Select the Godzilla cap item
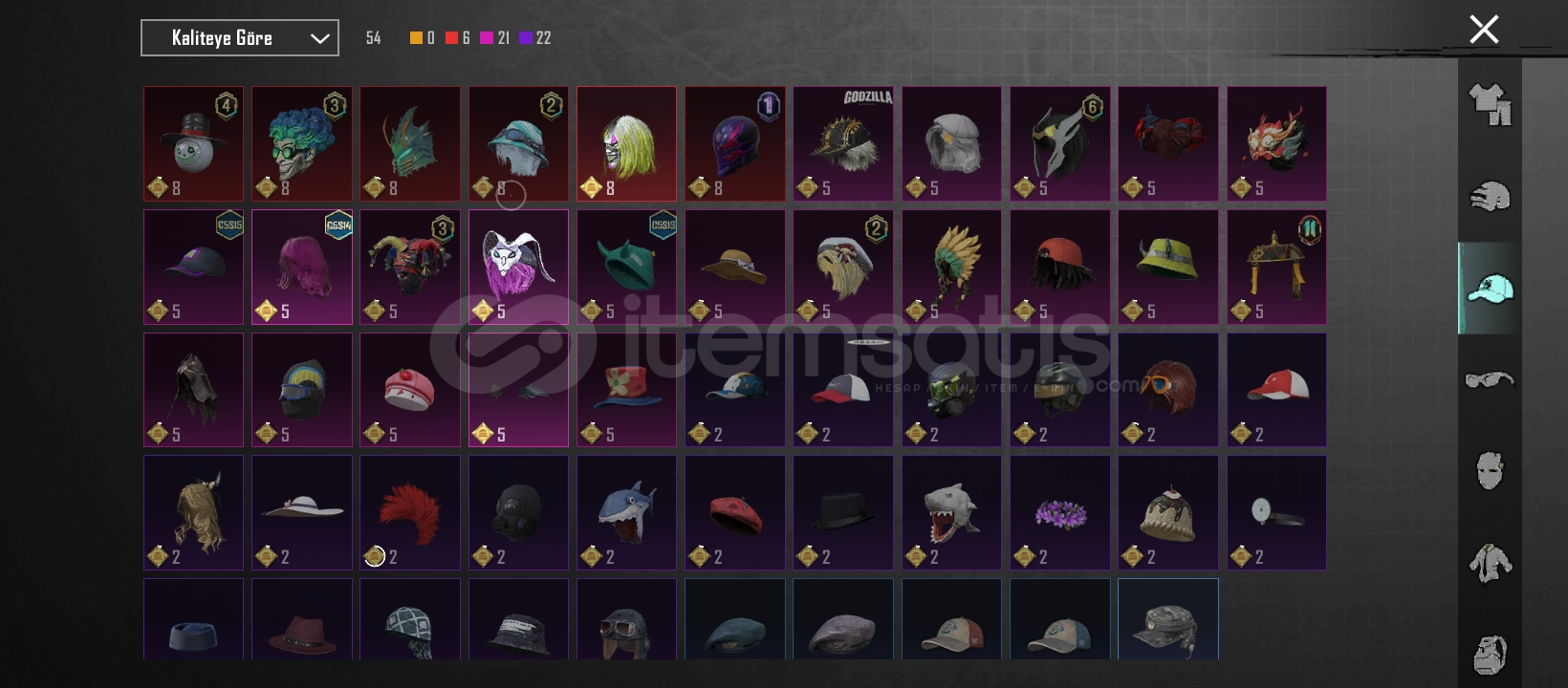Image resolution: width=1568 pixels, height=688 pixels. coord(843,144)
